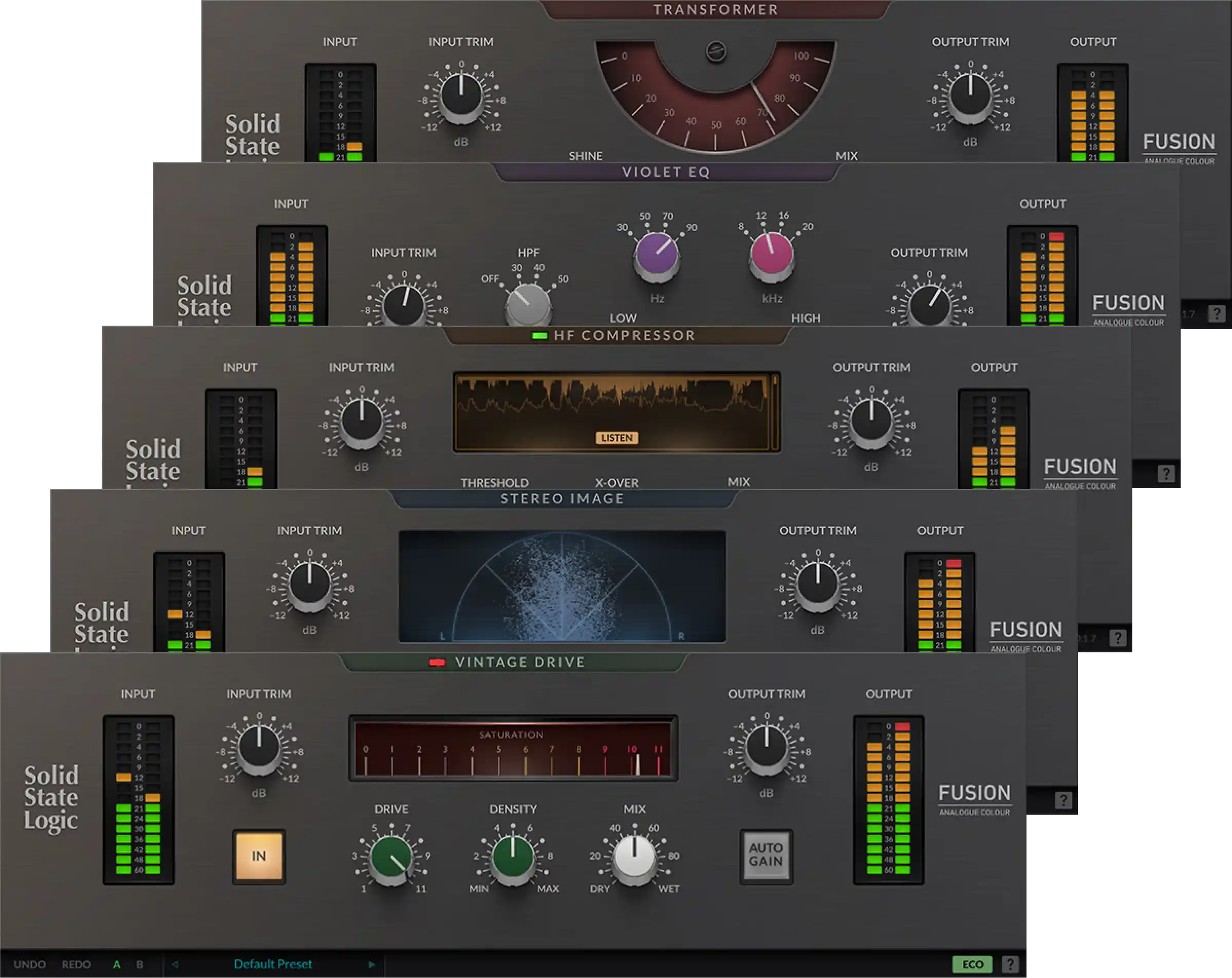Click the "STEREO IMAGE" title text

tap(562, 499)
